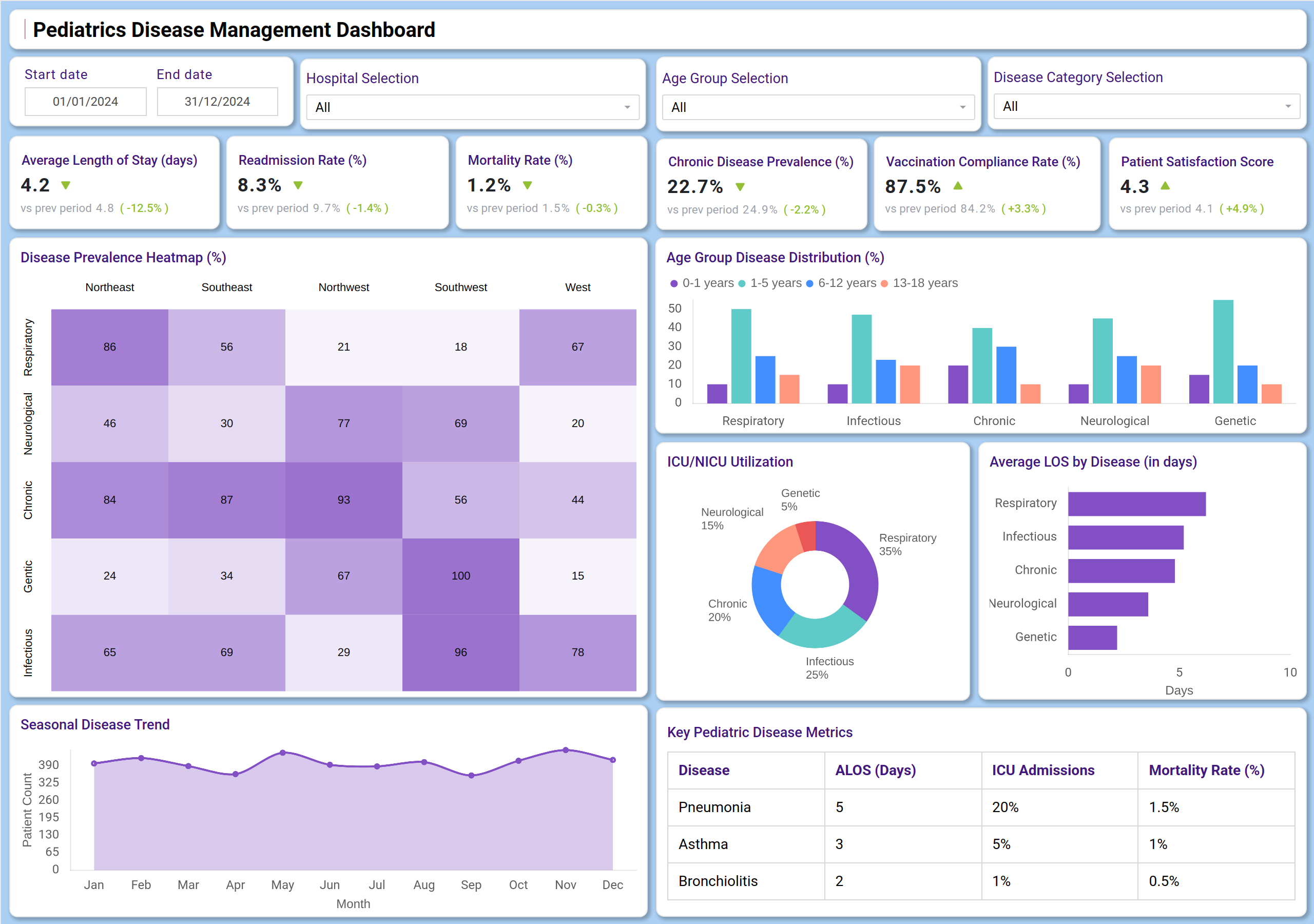The image size is (1314, 924).
Task: Click the Apr data point on trend
Action: 235,774
